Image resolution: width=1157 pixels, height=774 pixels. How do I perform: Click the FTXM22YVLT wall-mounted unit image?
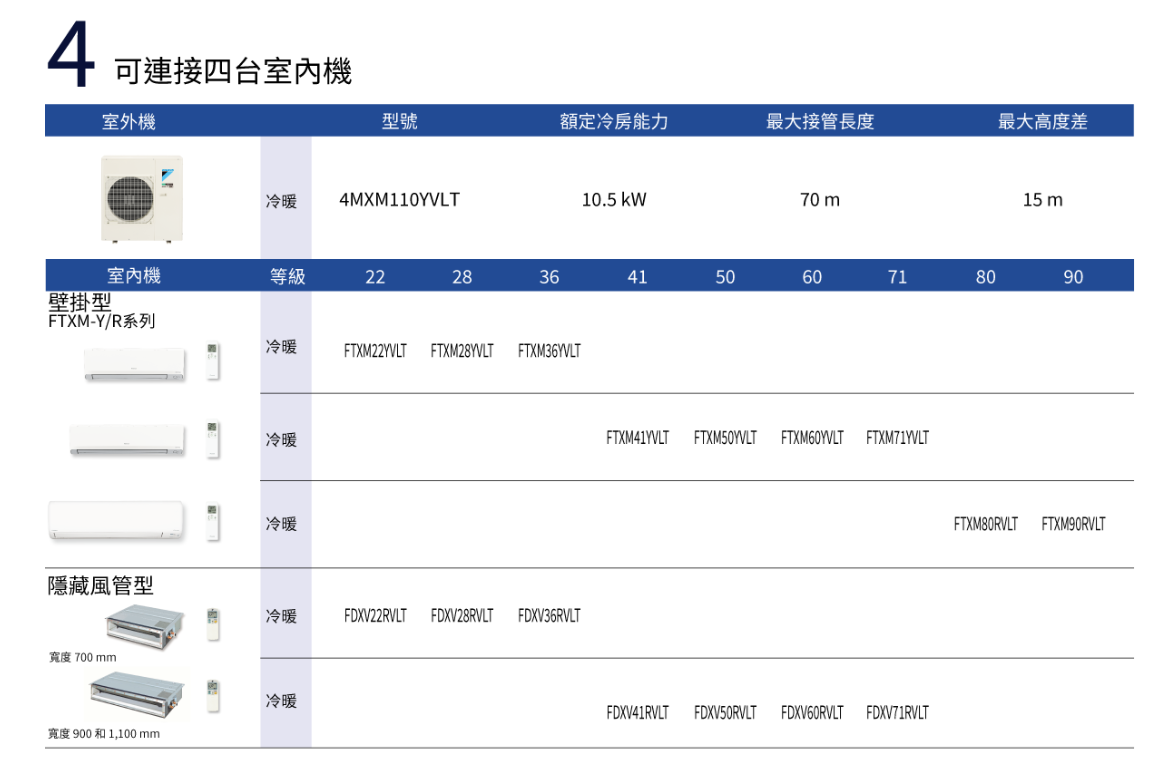pyautogui.click(x=134, y=364)
